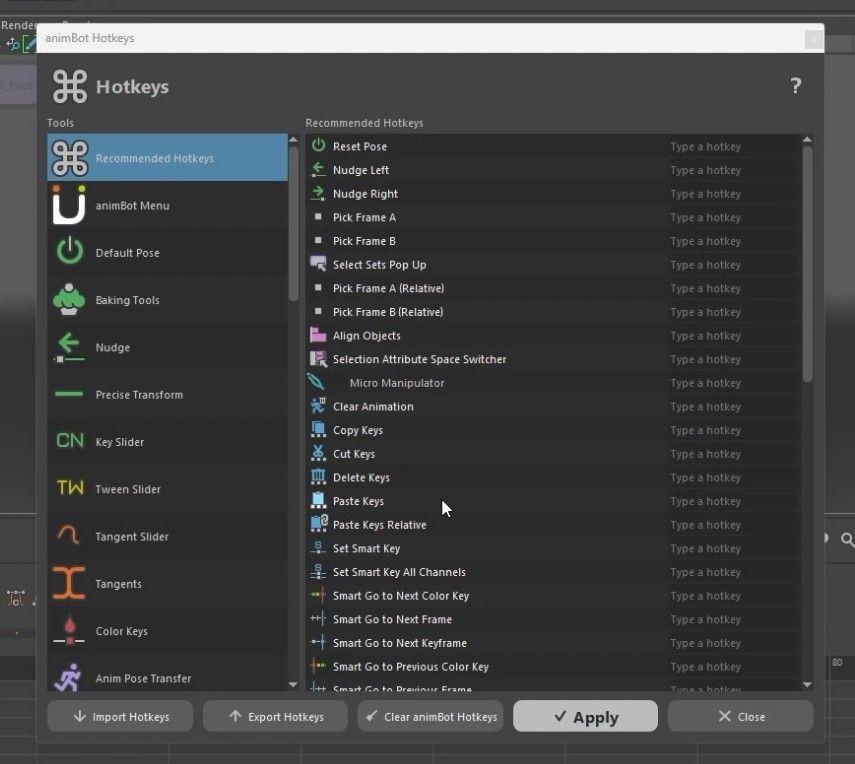Click the Smart Go to Next Keyframe label

[400, 642]
